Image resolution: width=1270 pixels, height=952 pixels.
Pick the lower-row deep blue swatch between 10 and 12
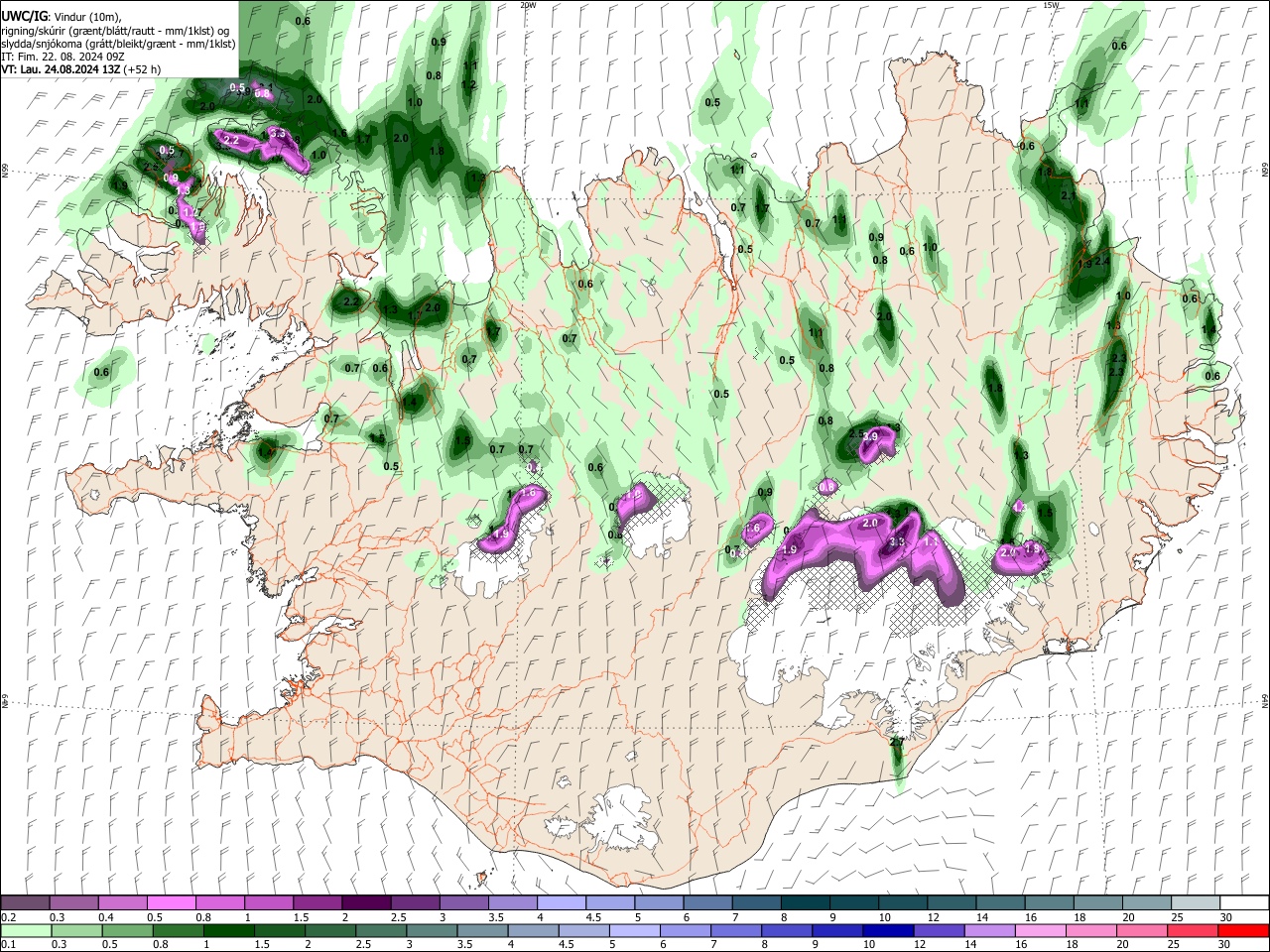coord(888,930)
